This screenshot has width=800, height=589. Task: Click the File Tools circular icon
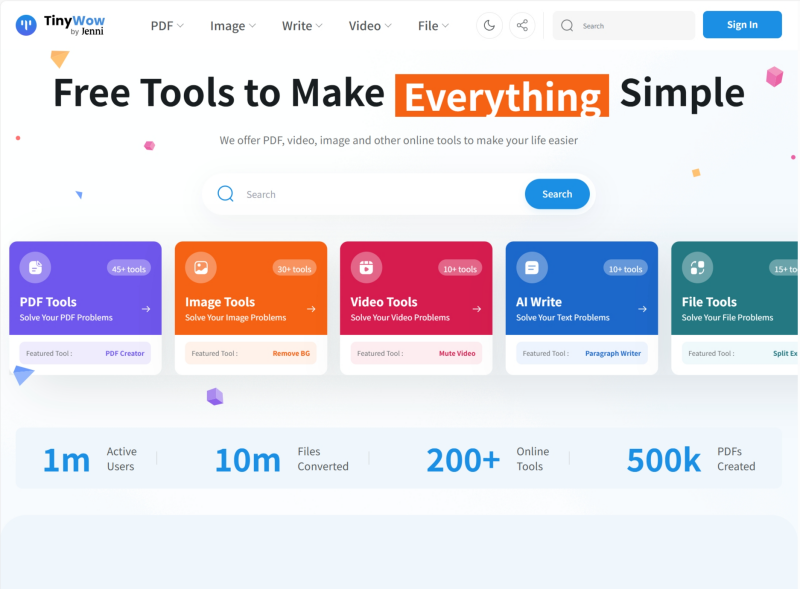(697, 267)
